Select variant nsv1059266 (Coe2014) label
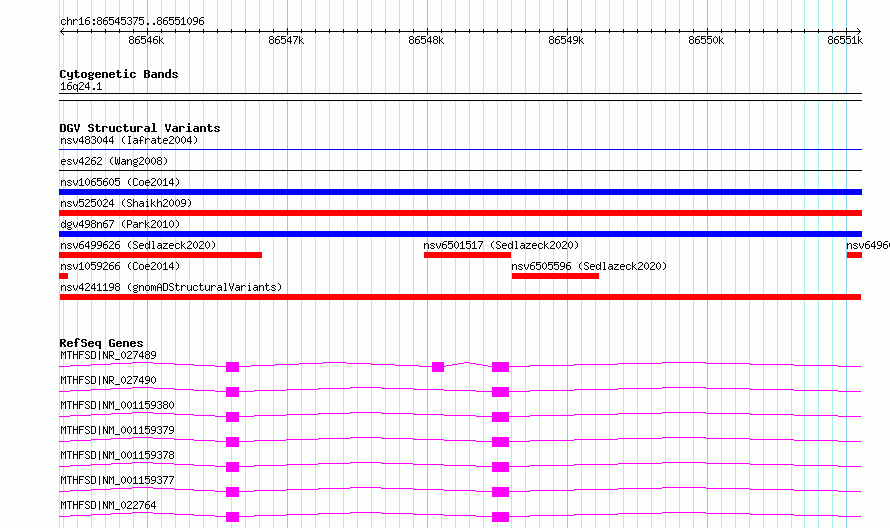Image resolution: width=890 pixels, height=528 pixels. pyautogui.click(x=120, y=266)
